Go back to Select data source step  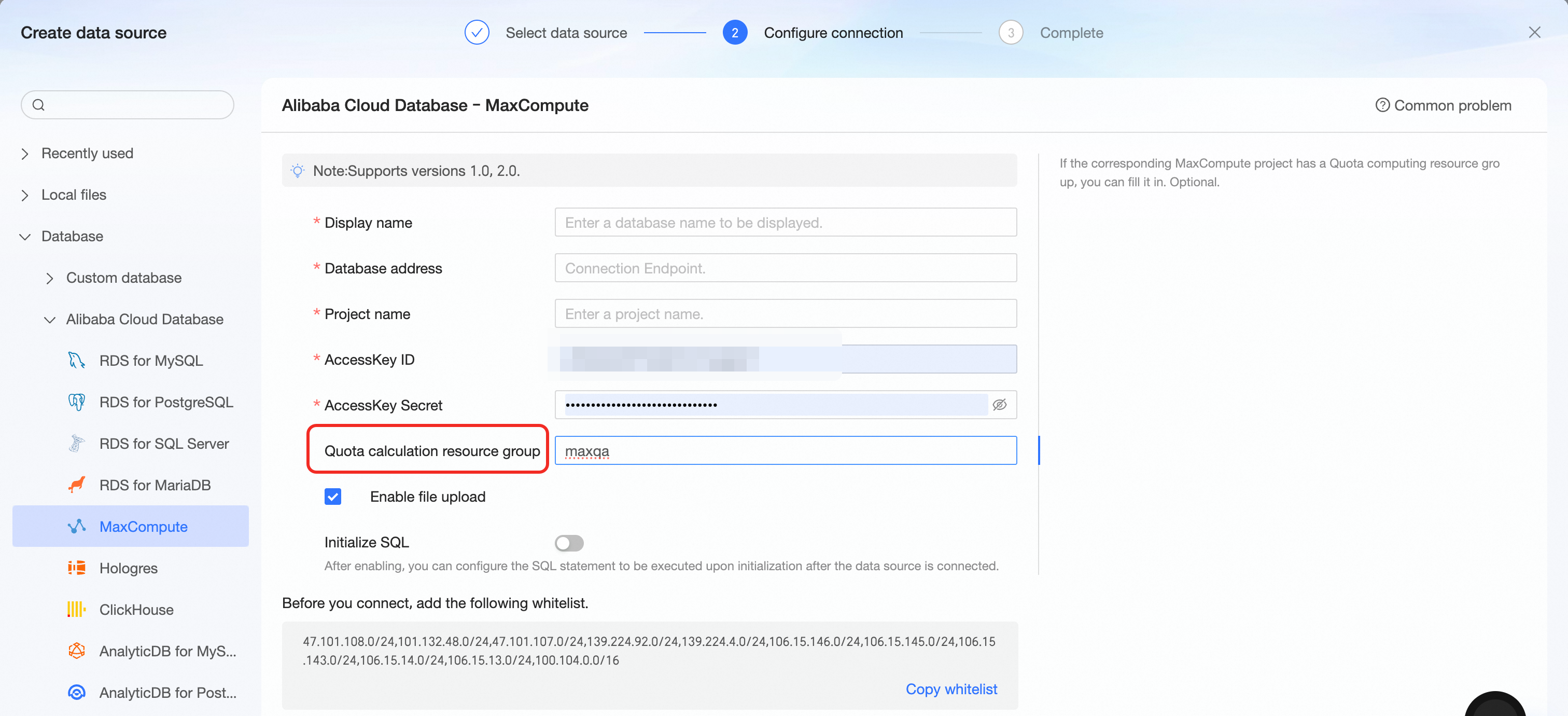[x=566, y=33]
